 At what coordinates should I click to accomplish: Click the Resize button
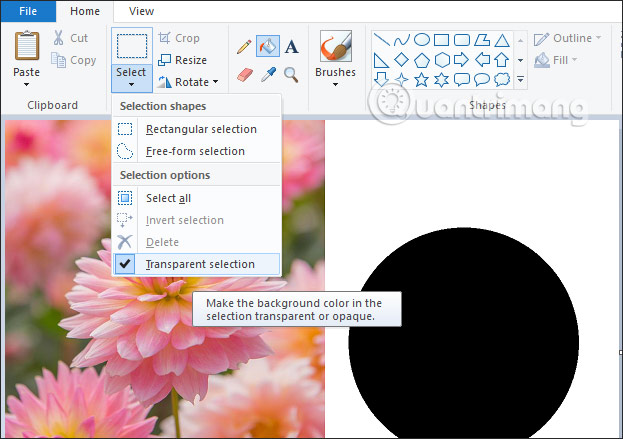(182, 60)
